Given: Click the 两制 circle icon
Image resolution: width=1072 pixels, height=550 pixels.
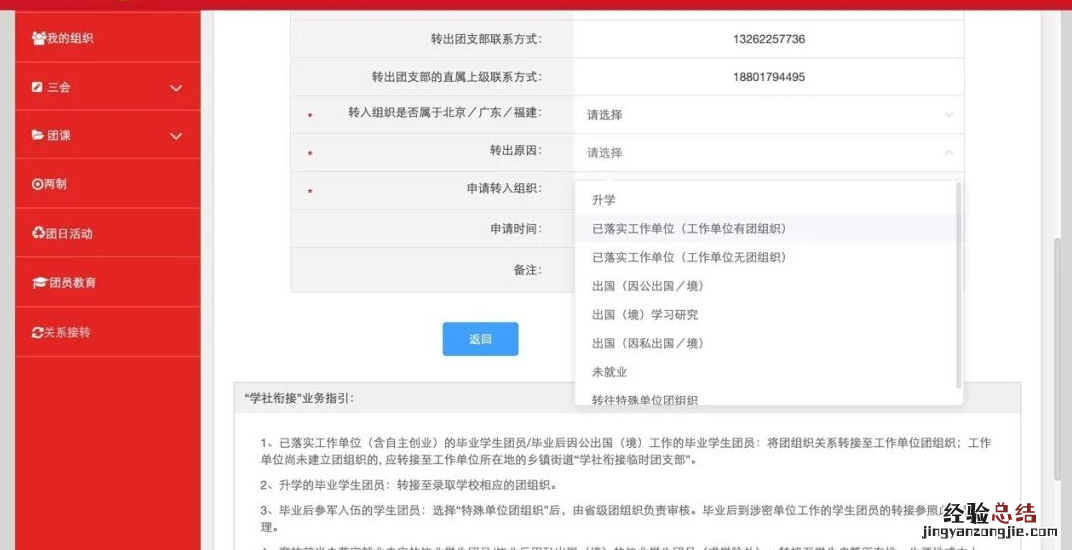Looking at the screenshot, I should pyautogui.click(x=38, y=185).
